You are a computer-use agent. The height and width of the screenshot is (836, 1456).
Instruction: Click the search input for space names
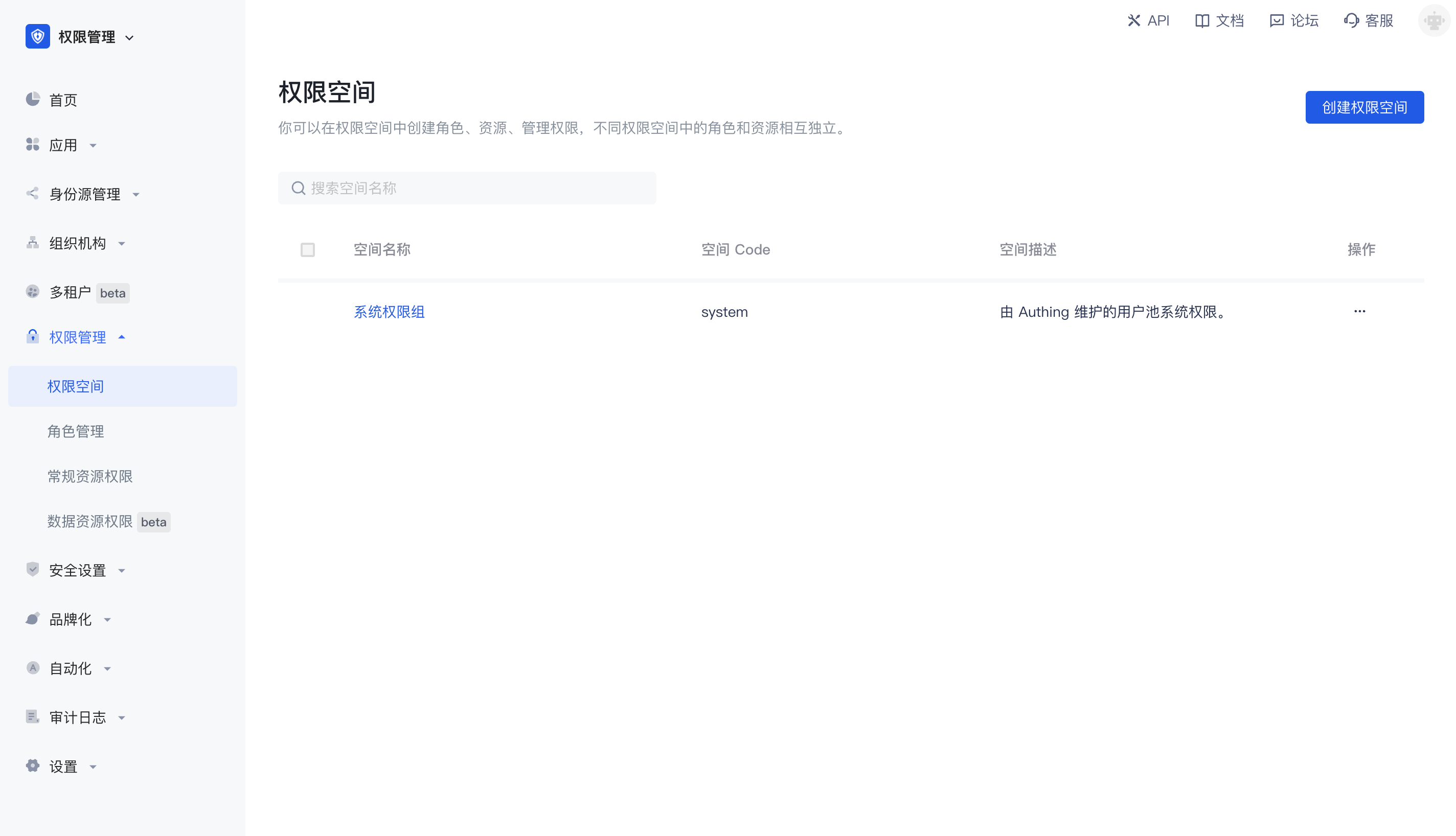tap(466, 188)
